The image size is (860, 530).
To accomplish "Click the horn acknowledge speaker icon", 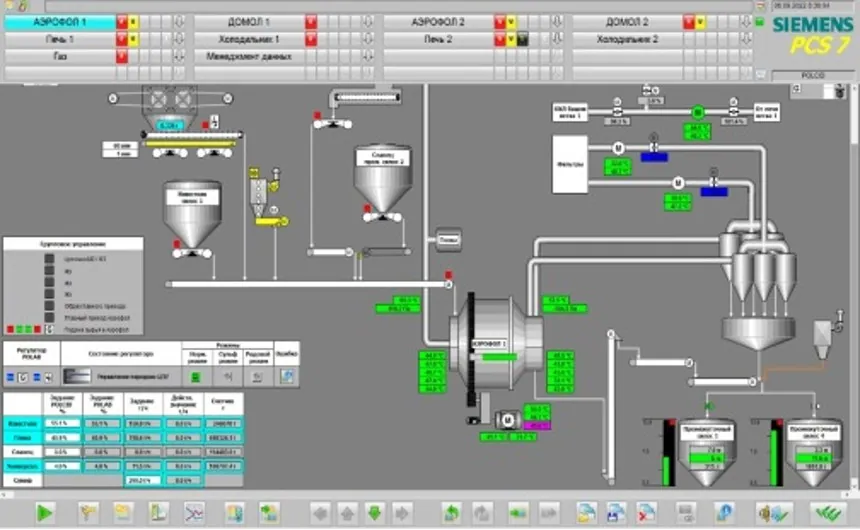I will point(774,514).
